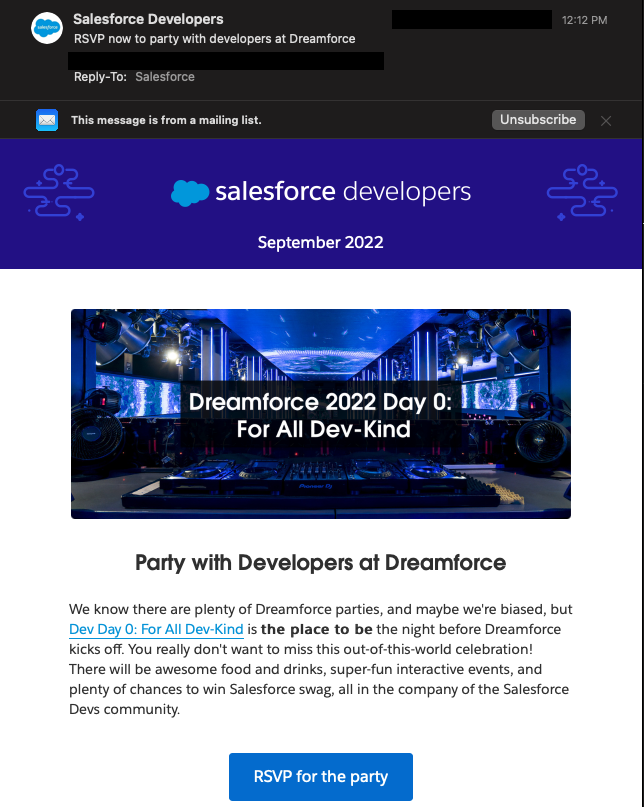The height and width of the screenshot is (807, 644).
Task: Click the blue mailing list envelope icon
Action: (x=47, y=120)
